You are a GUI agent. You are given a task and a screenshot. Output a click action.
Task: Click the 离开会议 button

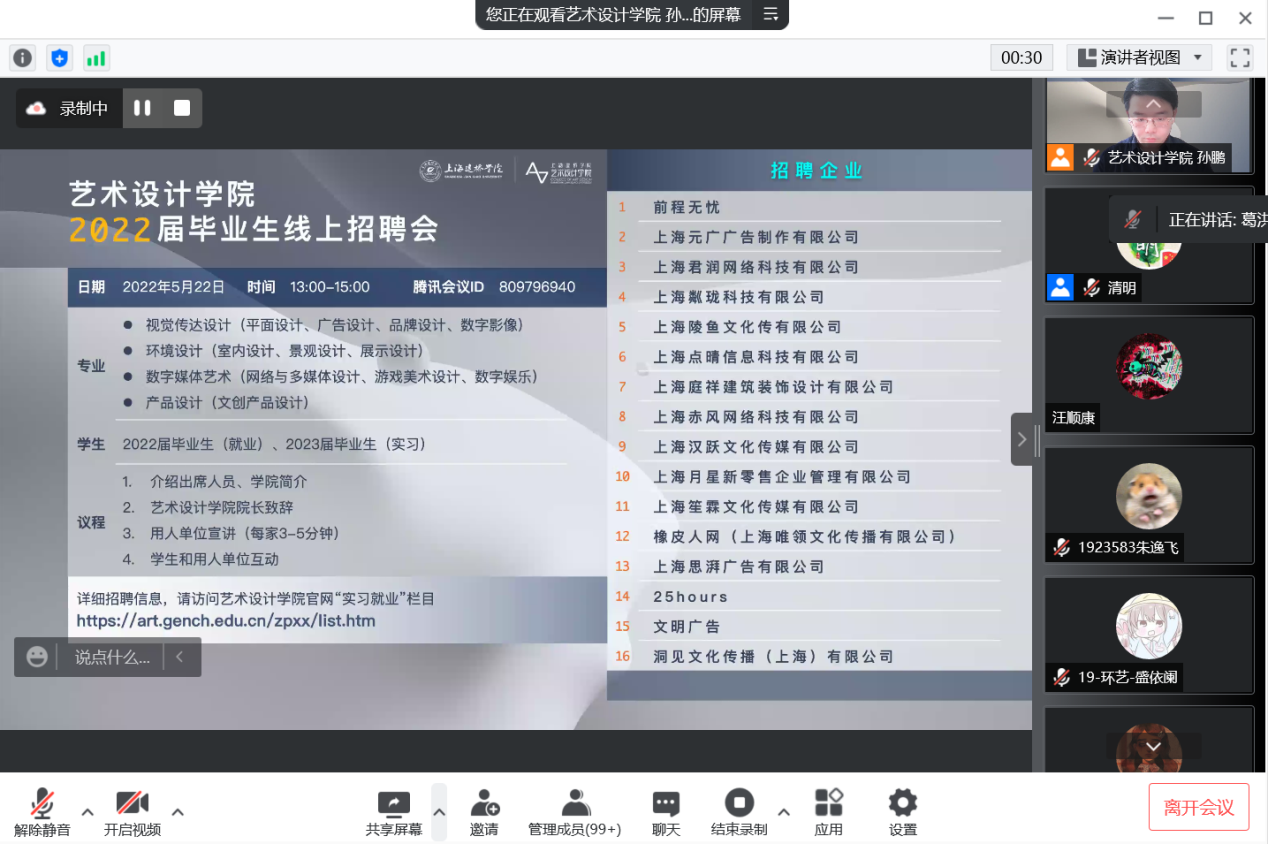click(1199, 807)
